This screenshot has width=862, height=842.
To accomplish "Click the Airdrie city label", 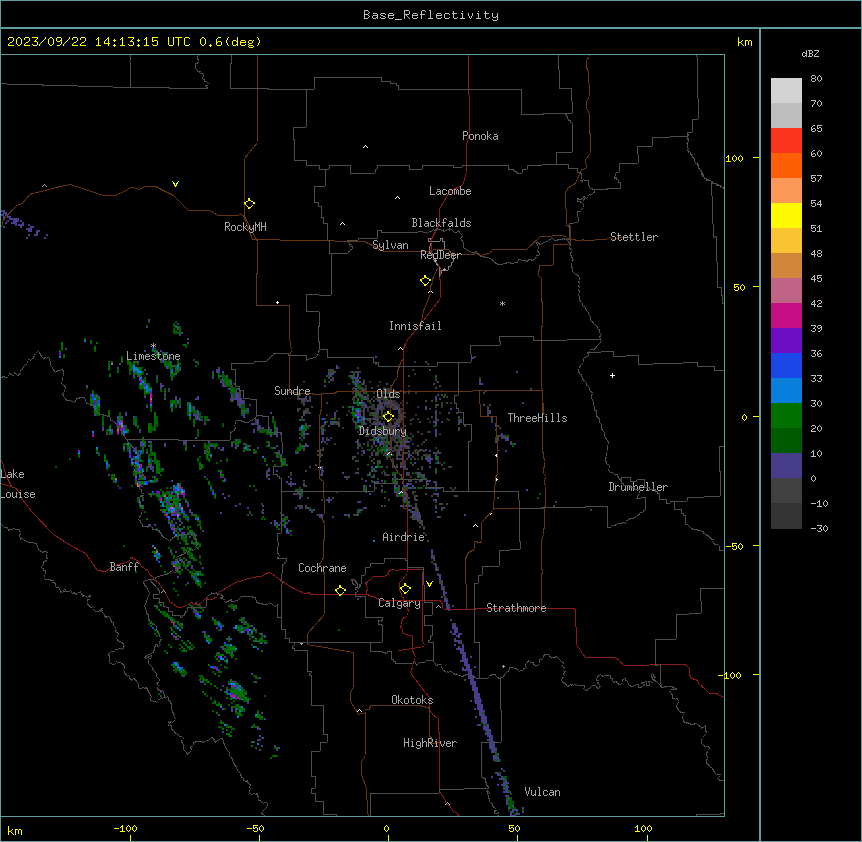I will pos(404,537).
